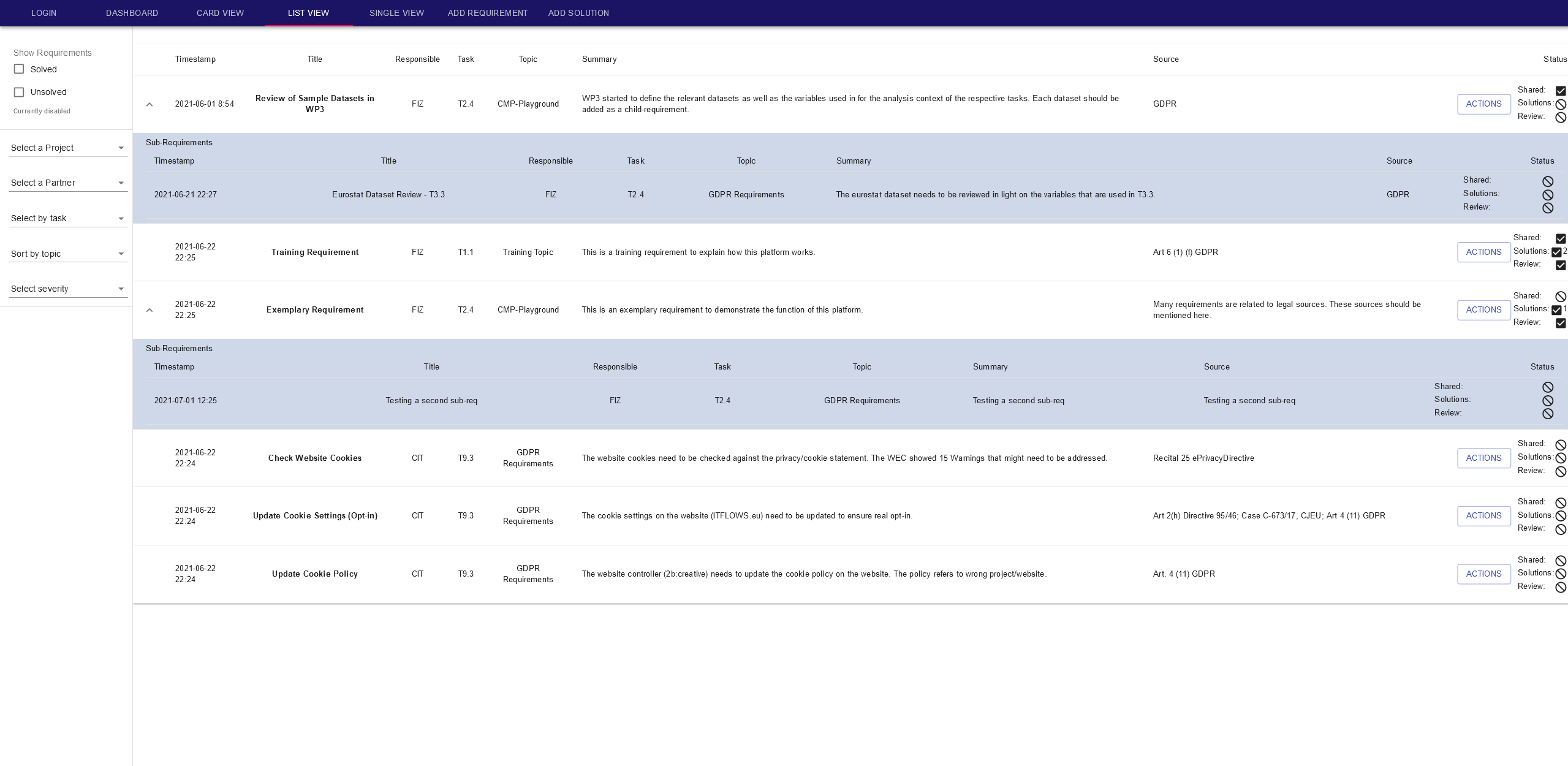Open ADD REQUIREMENT page

[488, 13]
